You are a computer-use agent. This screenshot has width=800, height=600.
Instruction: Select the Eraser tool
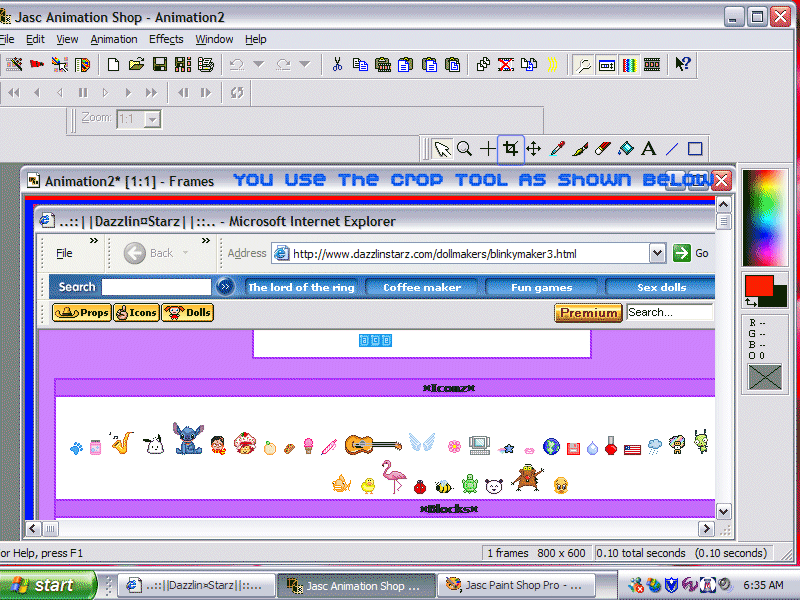point(603,149)
